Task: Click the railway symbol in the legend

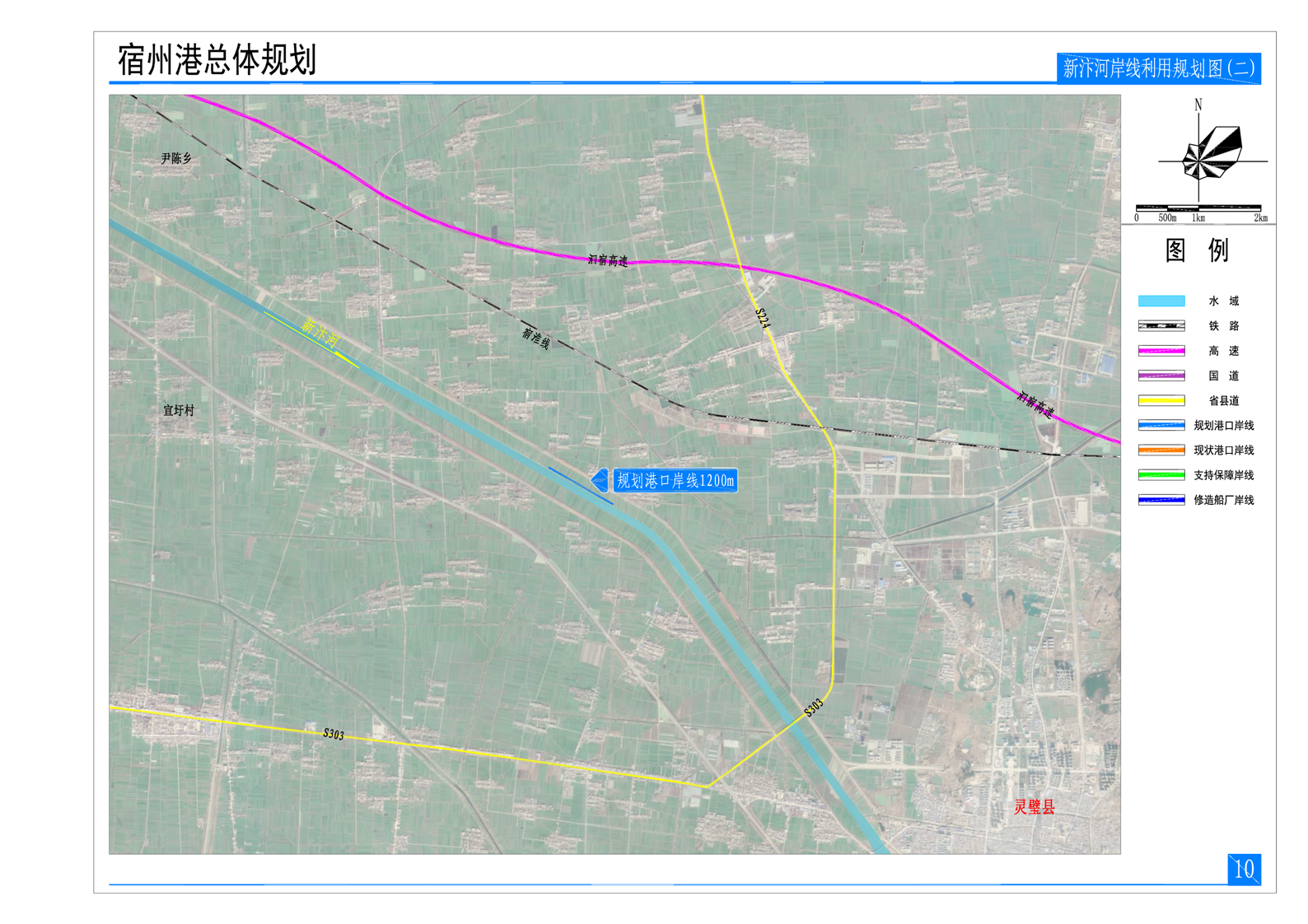Action: tap(1161, 326)
